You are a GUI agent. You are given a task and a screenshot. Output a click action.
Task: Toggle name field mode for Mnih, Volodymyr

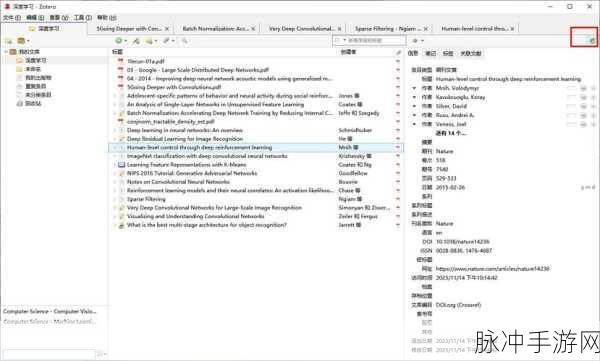pyautogui.click(x=572, y=88)
